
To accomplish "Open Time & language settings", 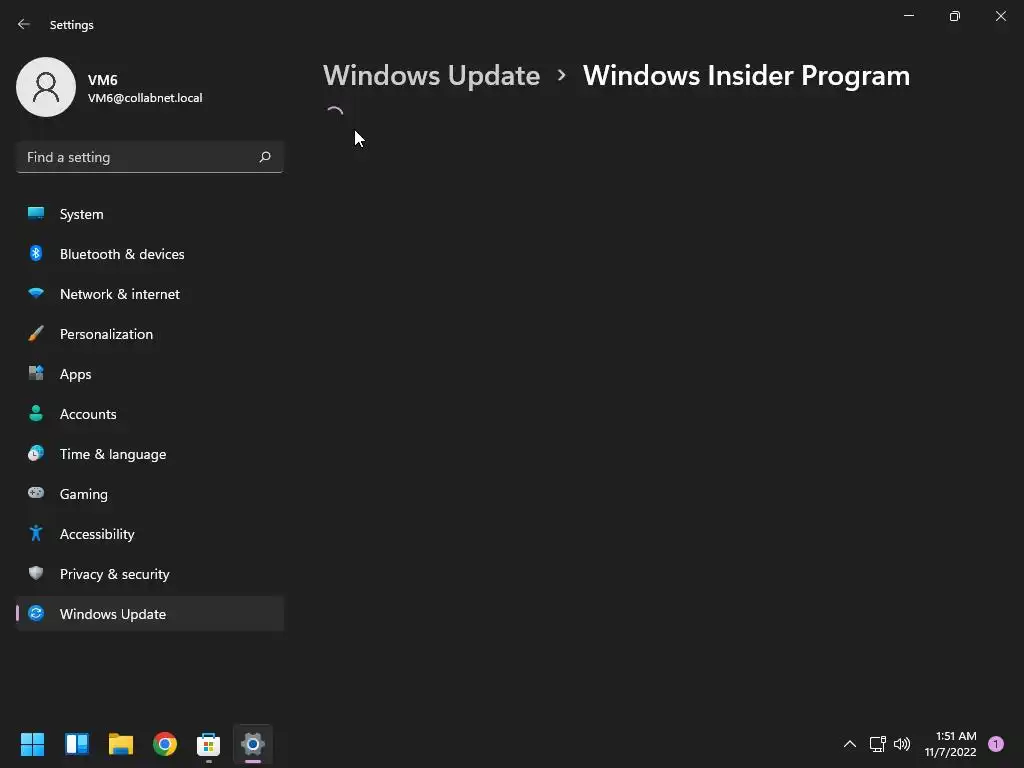I will tap(150, 454).
